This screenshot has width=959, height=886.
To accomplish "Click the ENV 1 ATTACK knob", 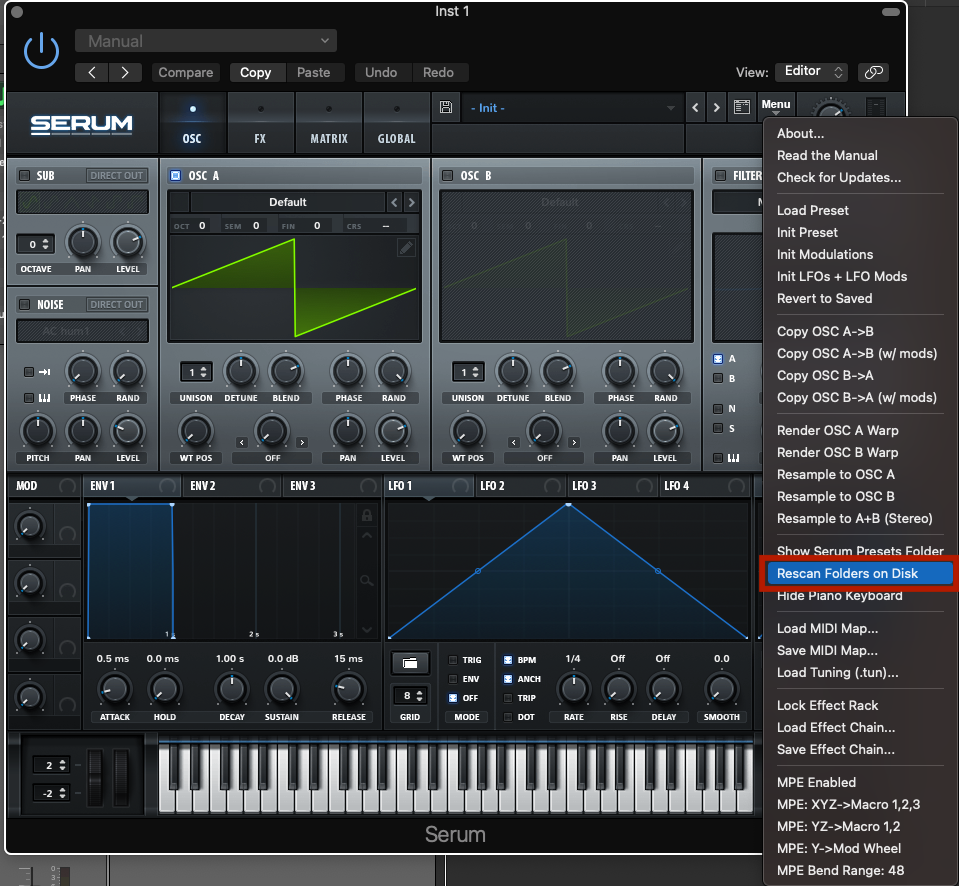I will point(114,689).
